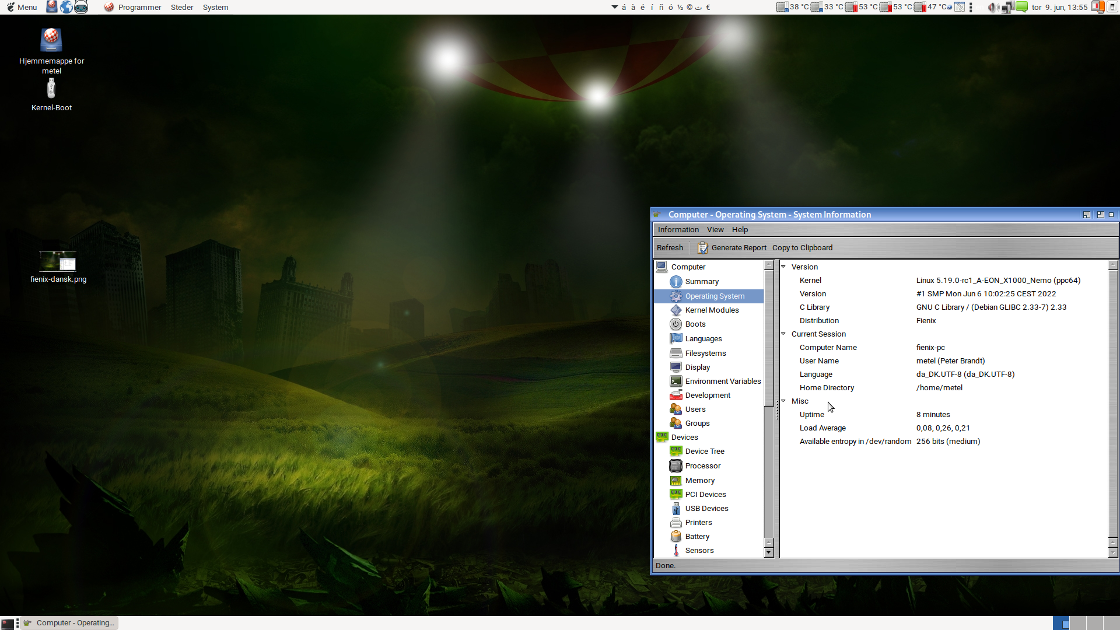Select Kernel Modules in the sidebar
This screenshot has width=1120, height=630.
click(711, 310)
